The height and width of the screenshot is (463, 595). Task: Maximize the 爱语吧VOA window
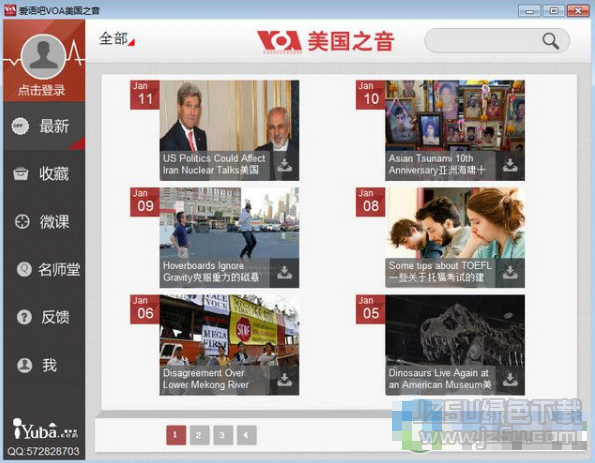tap(553, 11)
